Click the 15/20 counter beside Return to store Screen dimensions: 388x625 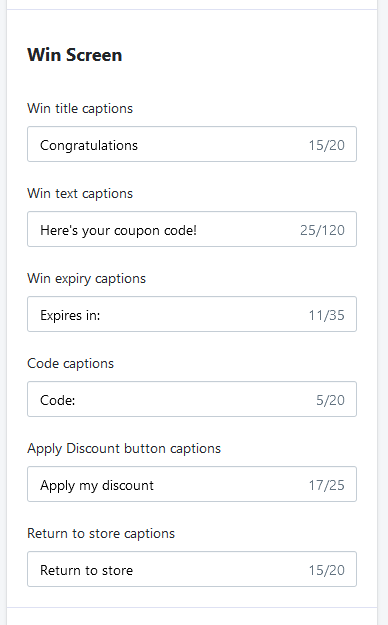pyautogui.click(x=327, y=570)
